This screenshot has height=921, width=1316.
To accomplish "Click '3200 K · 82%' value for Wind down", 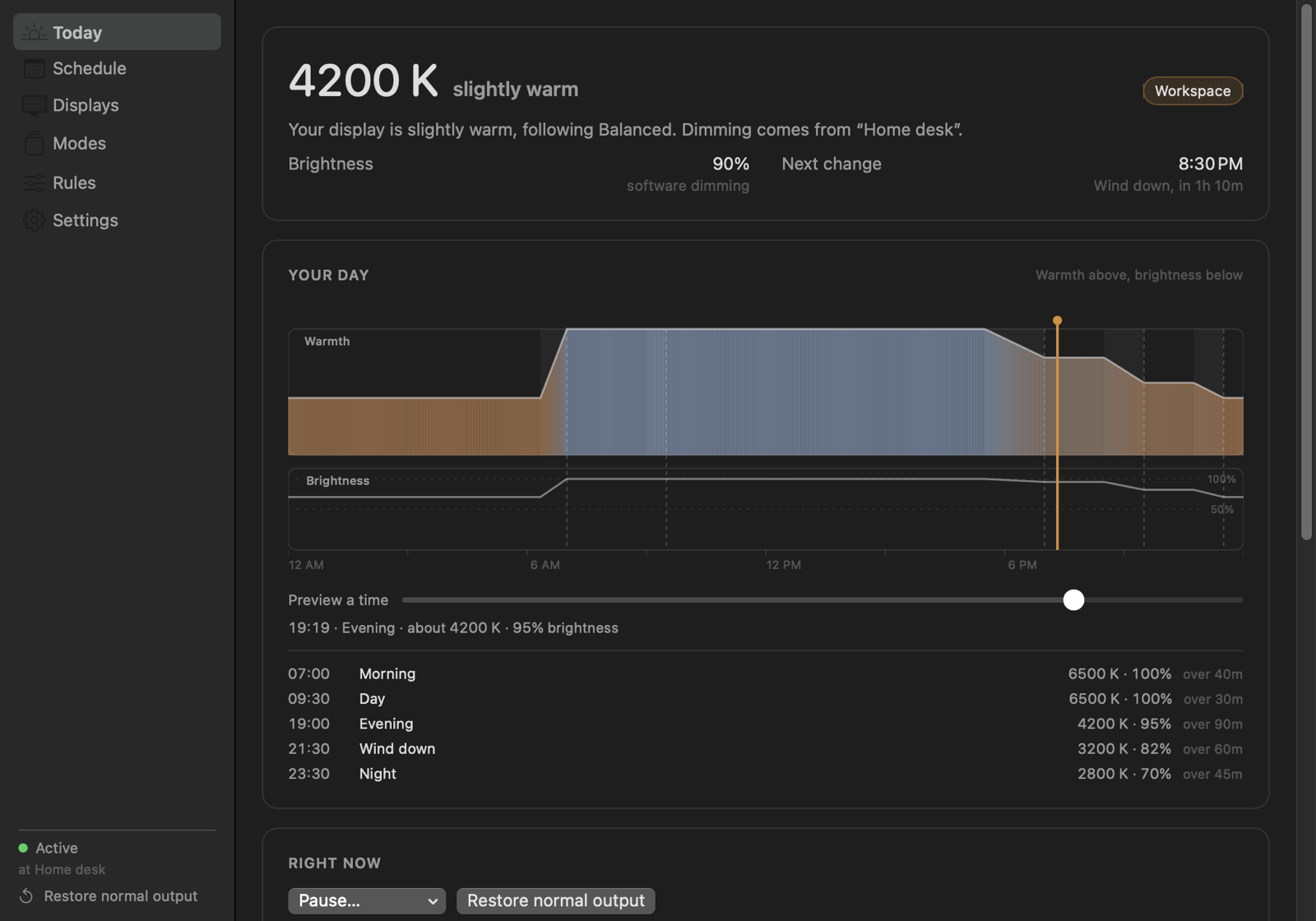I will pyautogui.click(x=1124, y=748).
